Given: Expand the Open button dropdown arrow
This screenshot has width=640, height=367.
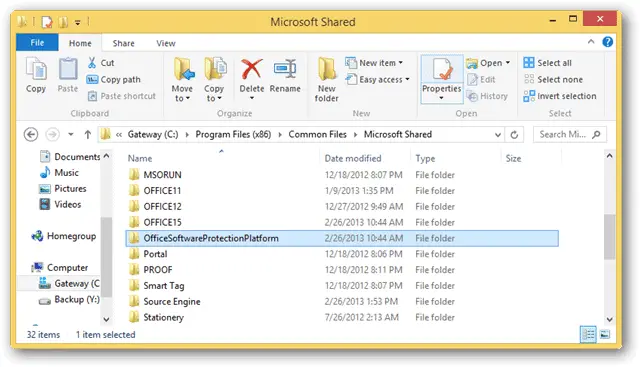Looking at the screenshot, I should coord(508,63).
